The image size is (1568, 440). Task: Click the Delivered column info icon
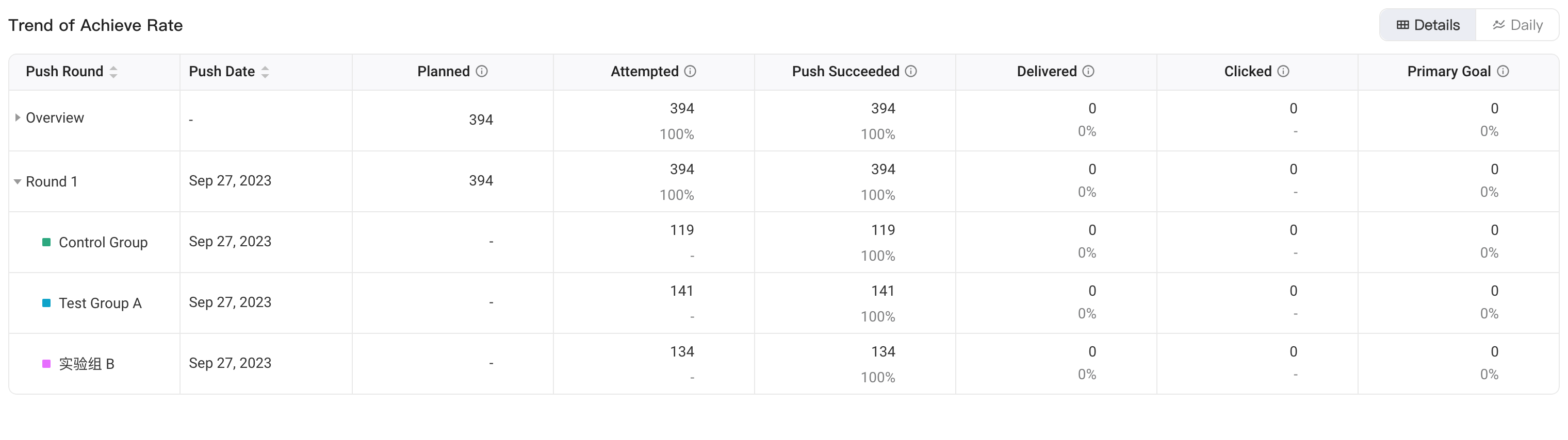click(x=1088, y=71)
